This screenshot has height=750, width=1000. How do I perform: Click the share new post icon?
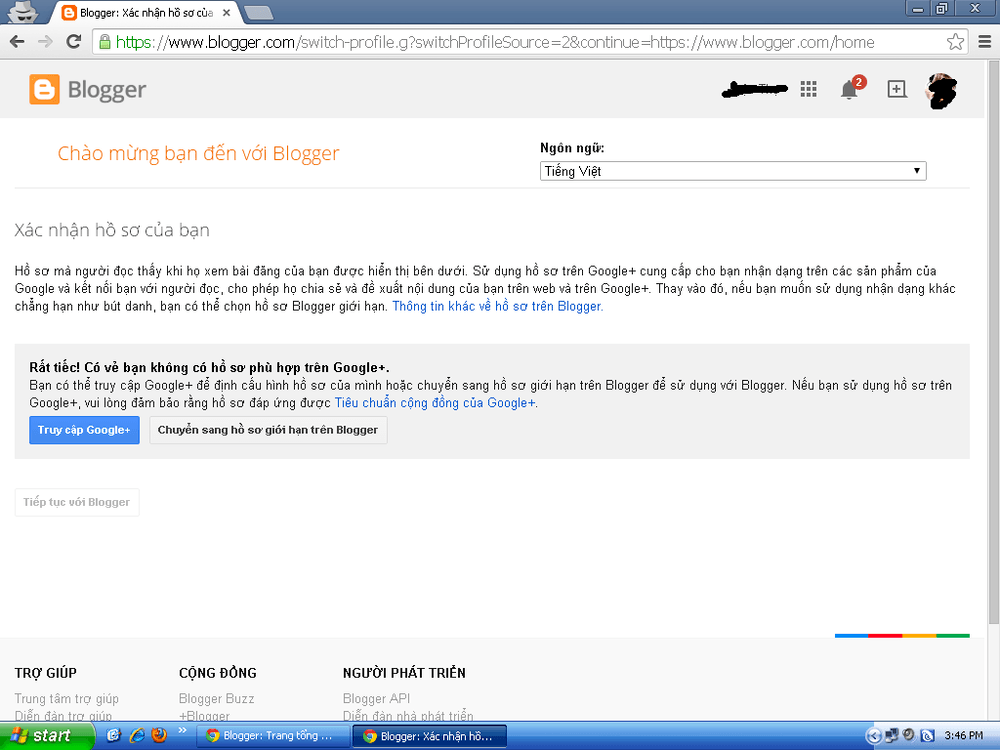[897, 89]
